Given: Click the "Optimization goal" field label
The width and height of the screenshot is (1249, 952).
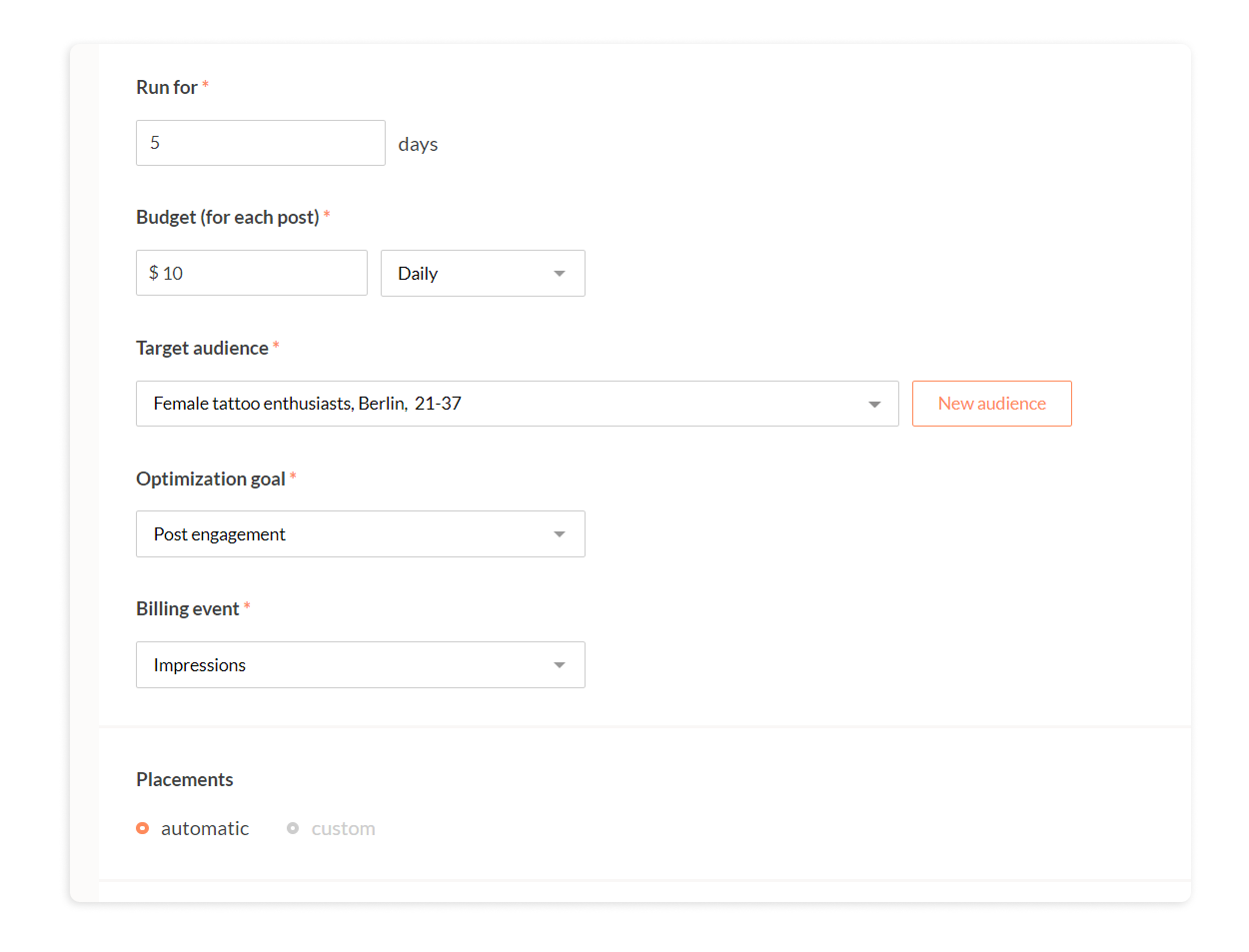Looking at the screenshot, I should [x=211, y=478].
